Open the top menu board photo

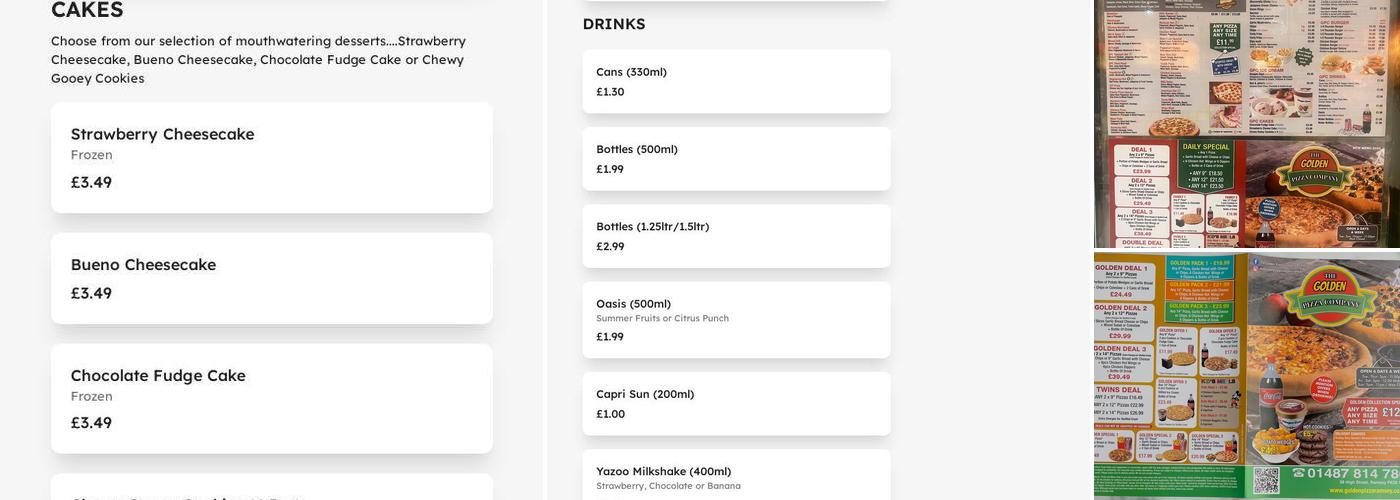[x=1246, y=123]
